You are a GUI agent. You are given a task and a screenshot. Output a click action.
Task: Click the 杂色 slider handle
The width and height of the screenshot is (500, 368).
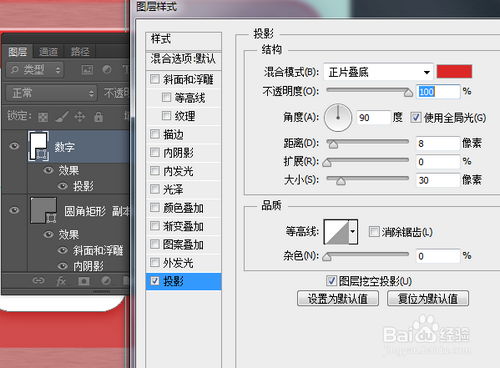327,257
